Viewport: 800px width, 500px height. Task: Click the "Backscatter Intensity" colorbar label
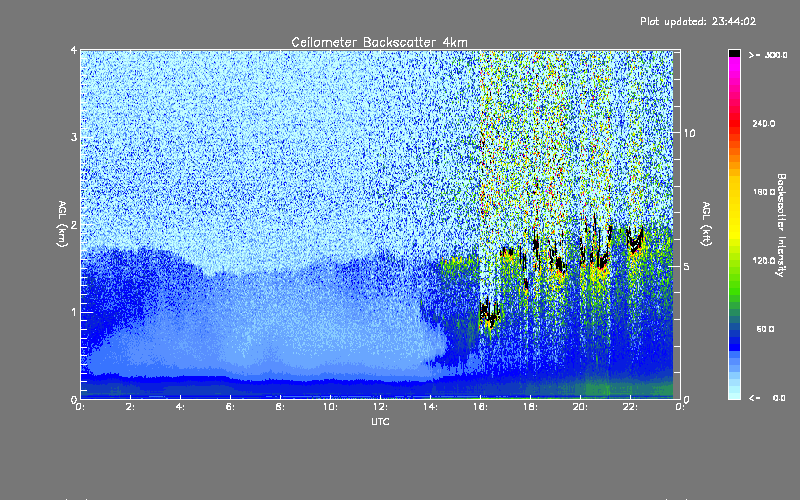781,225
